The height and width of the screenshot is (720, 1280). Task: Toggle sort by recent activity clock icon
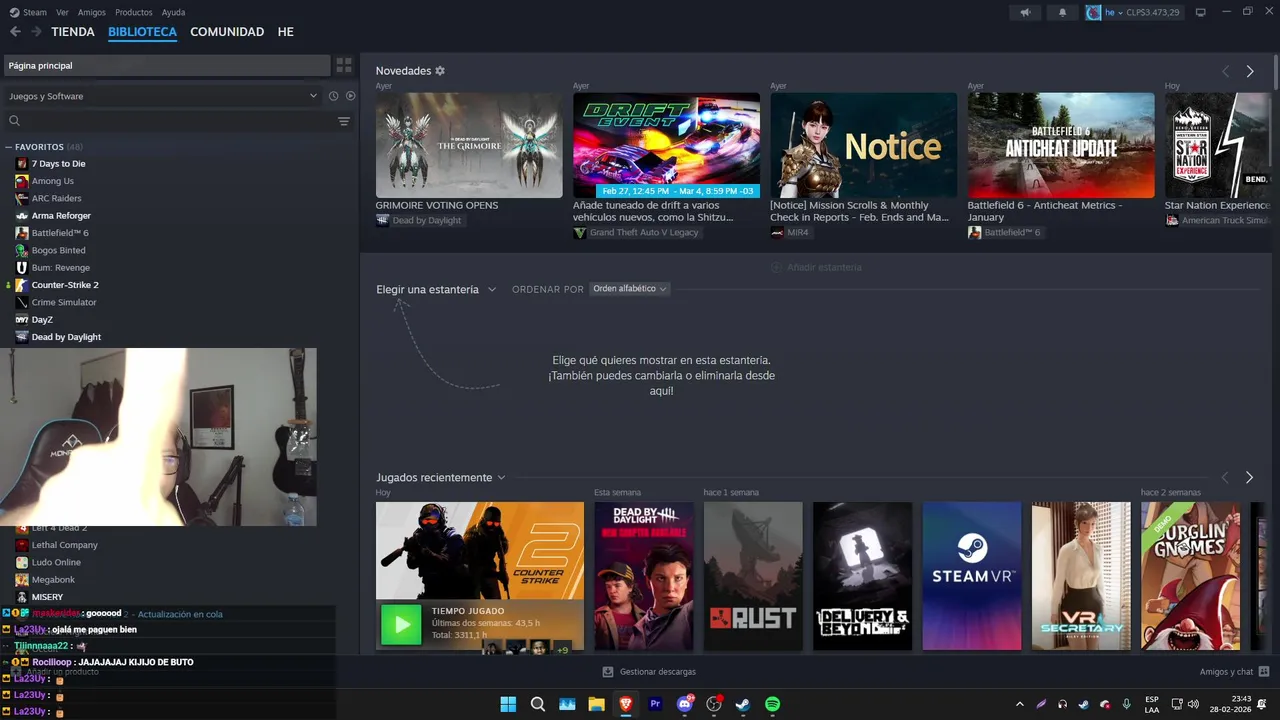[x=334, y=96]
